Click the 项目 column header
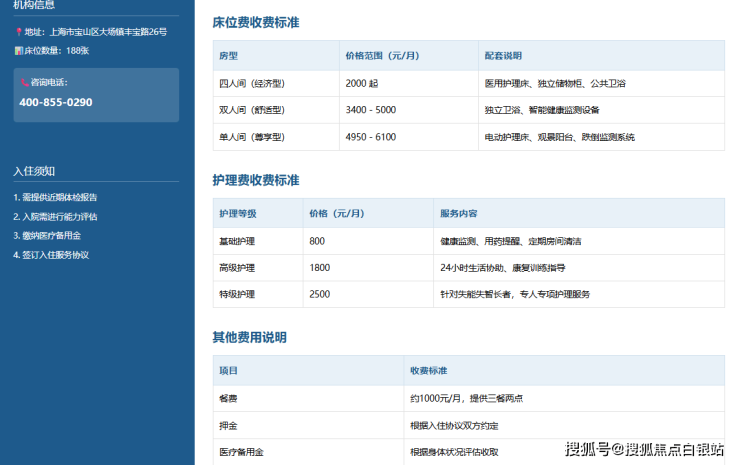740x465 pixels. click(308, 371)
